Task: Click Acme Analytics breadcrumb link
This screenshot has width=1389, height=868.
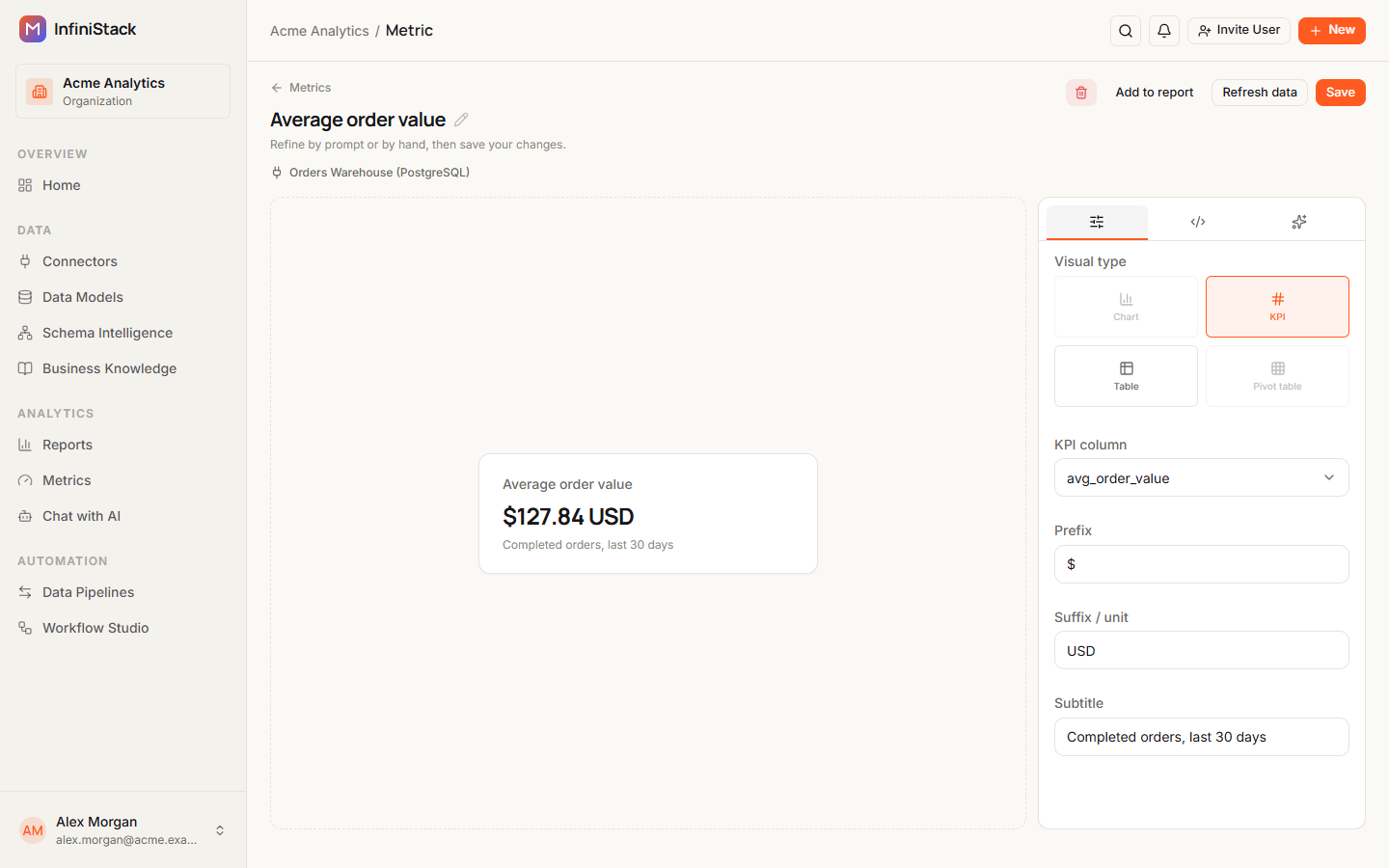Action: coord(319,31)
